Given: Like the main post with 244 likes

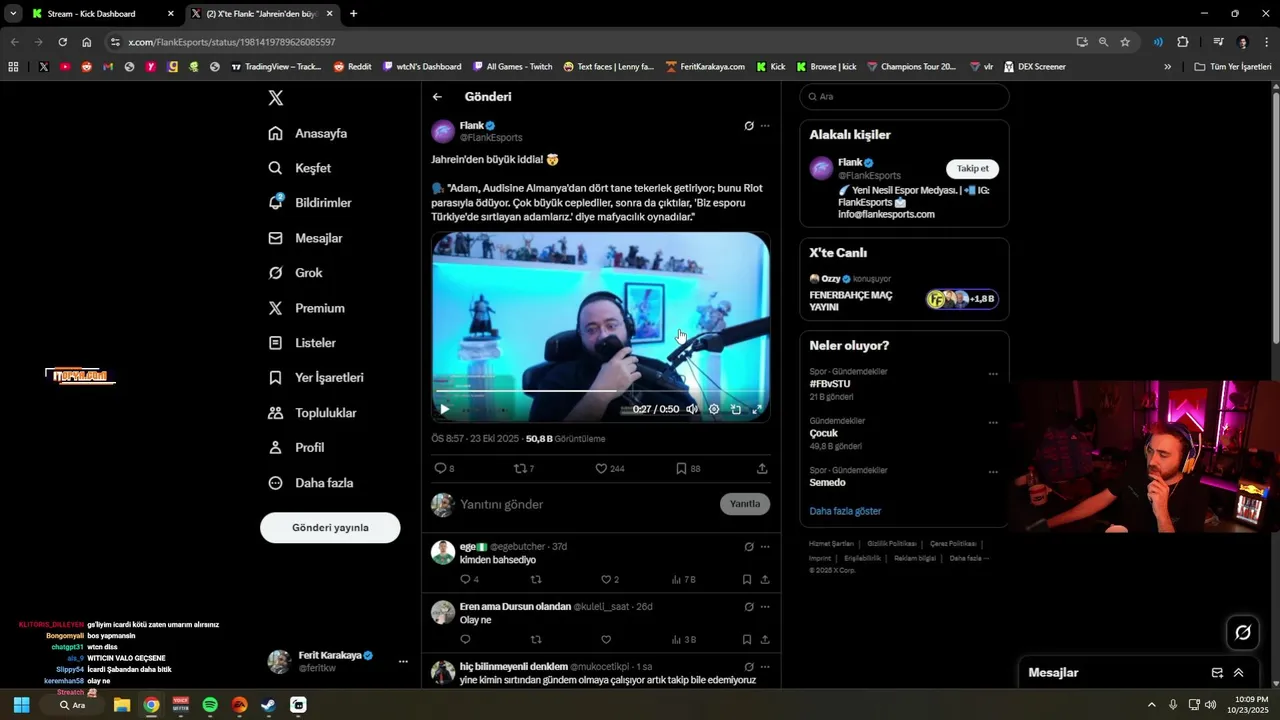Looking at the screenshot, I should (x=609, y=468).
